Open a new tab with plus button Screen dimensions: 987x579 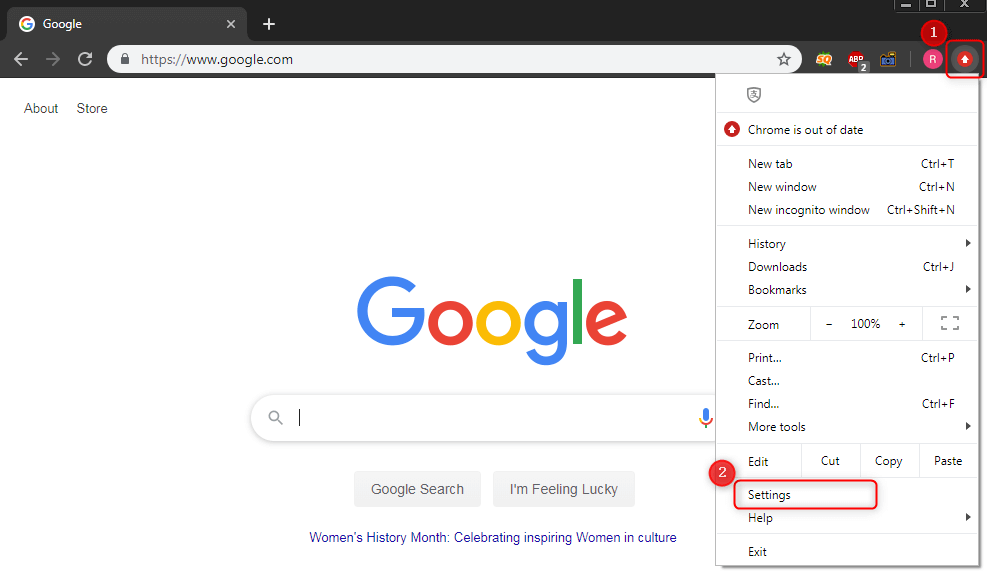(x=269, y=24)
